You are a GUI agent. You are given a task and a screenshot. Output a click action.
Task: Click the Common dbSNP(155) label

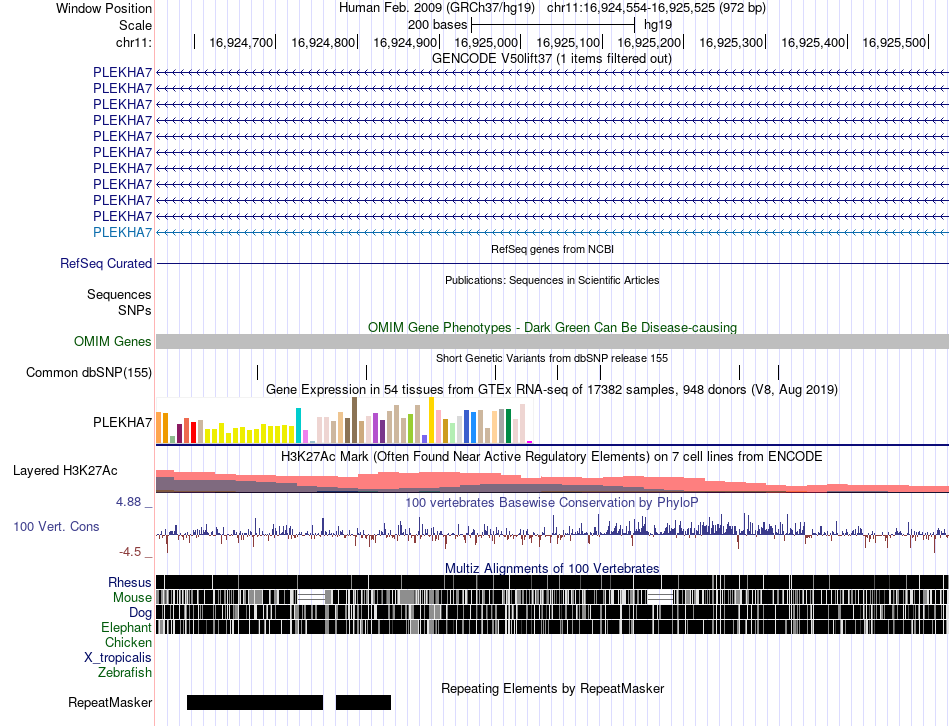coord(89,373)
